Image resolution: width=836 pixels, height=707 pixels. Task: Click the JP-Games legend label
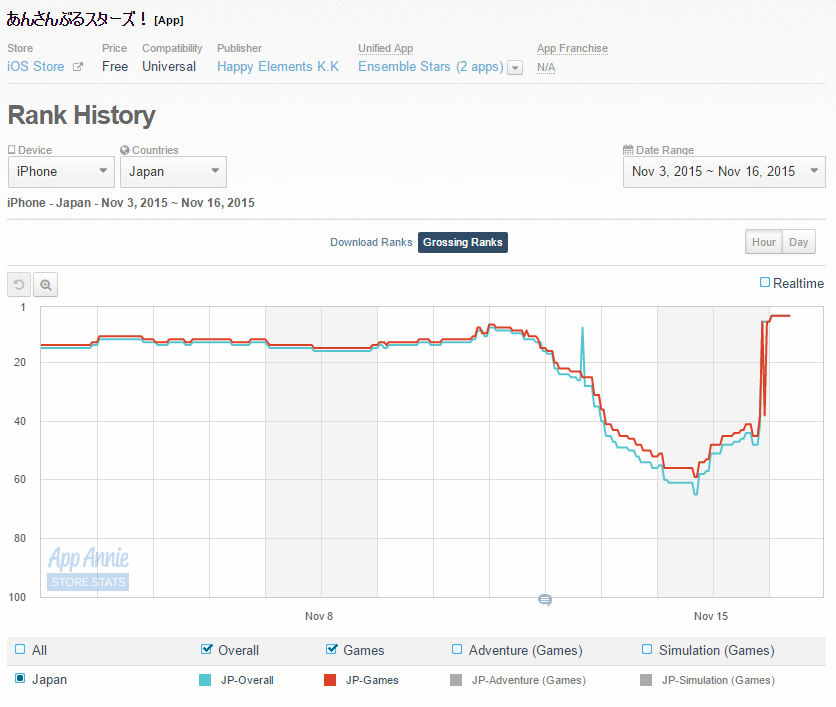pos(372,680)
